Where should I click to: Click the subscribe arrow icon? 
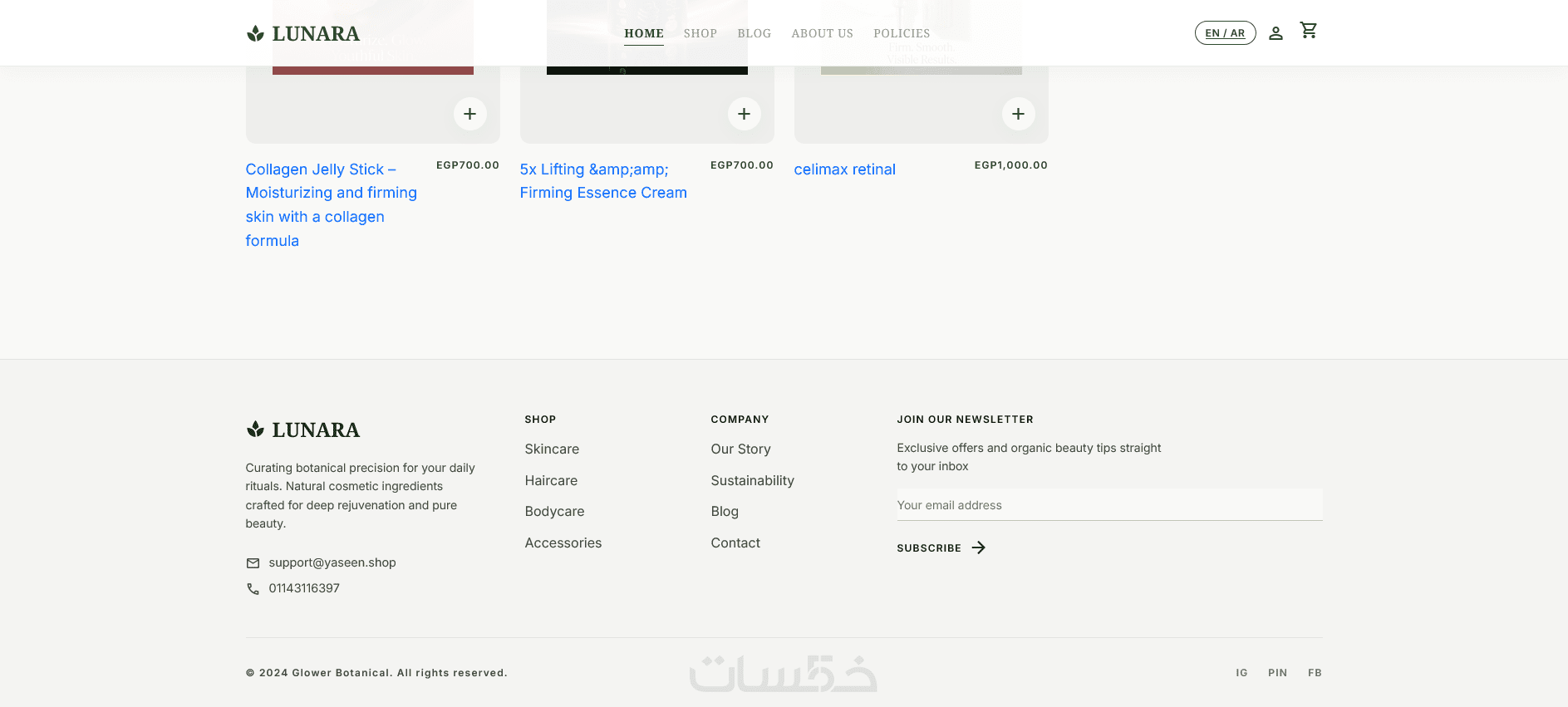(979, 547)
